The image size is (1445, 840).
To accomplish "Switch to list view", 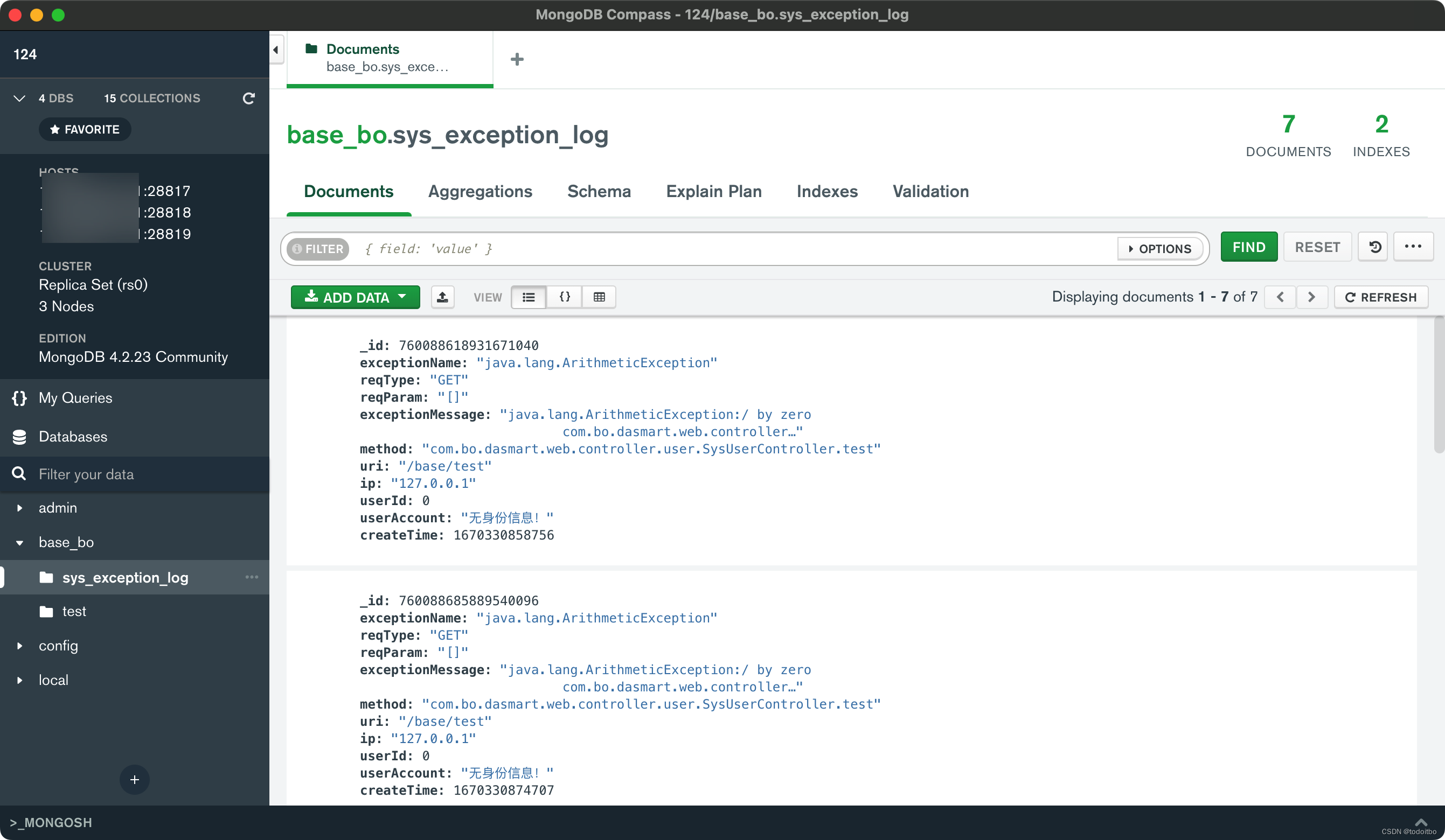I will (x=528, y=297).
